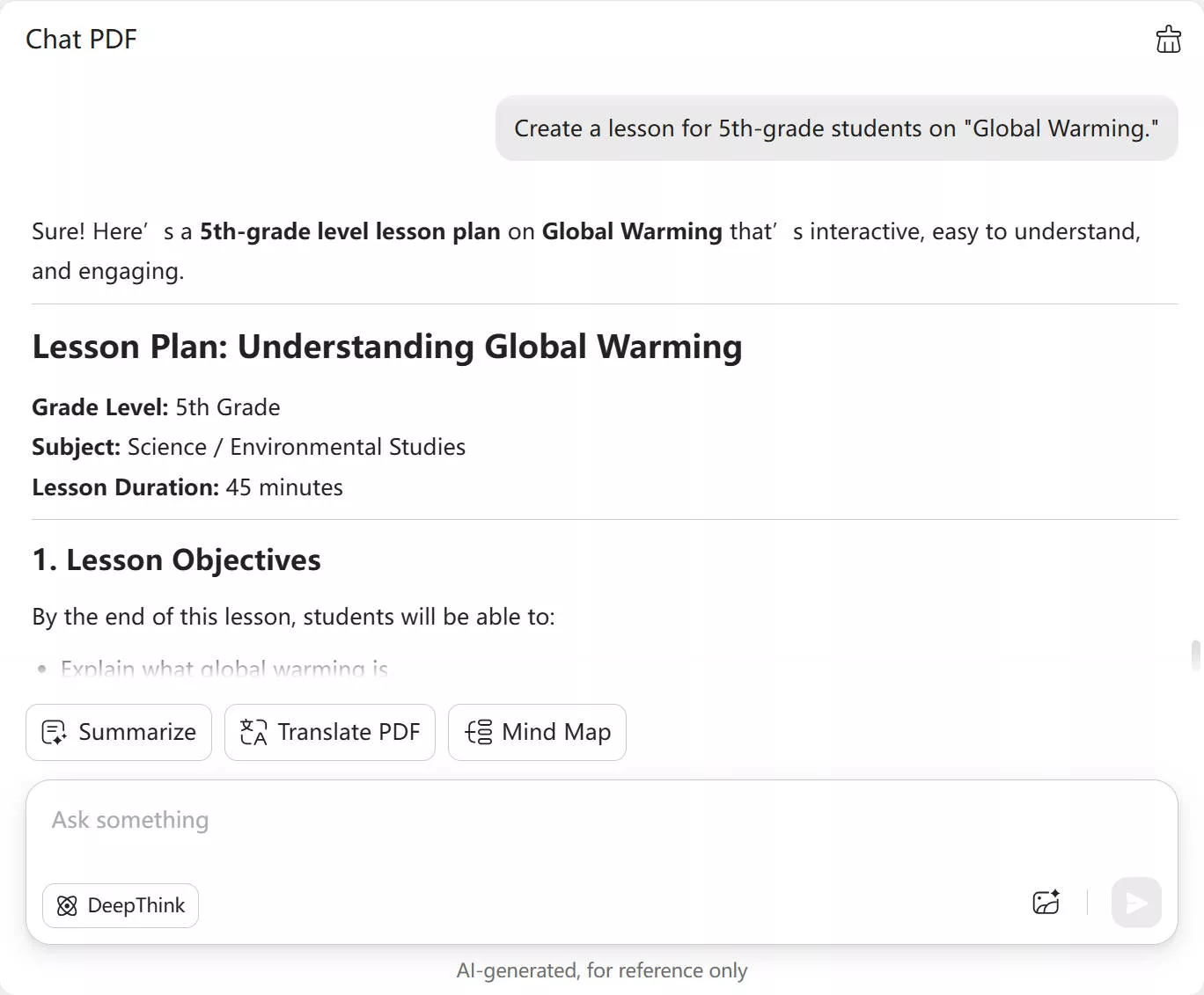Click the Chat PDF title
This screenshot has width=1204, height=995.
[81, 39]
